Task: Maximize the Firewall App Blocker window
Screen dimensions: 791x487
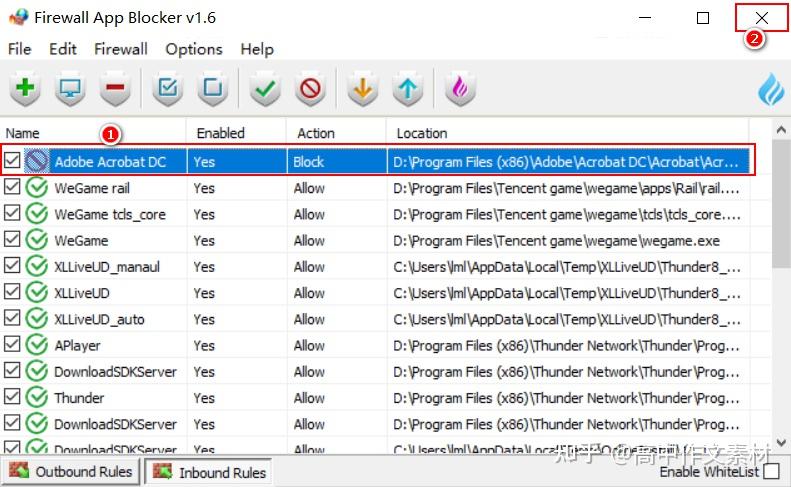Action: [703, 18]
